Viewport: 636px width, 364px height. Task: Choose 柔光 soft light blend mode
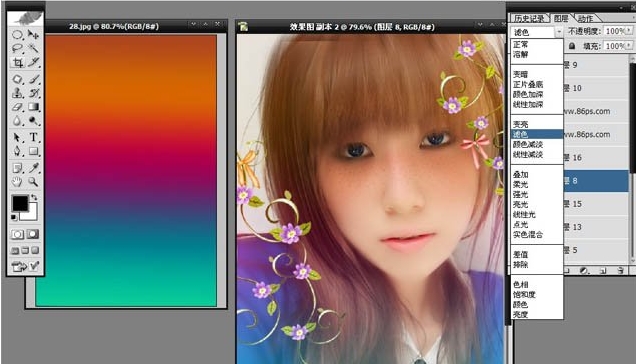537,185
